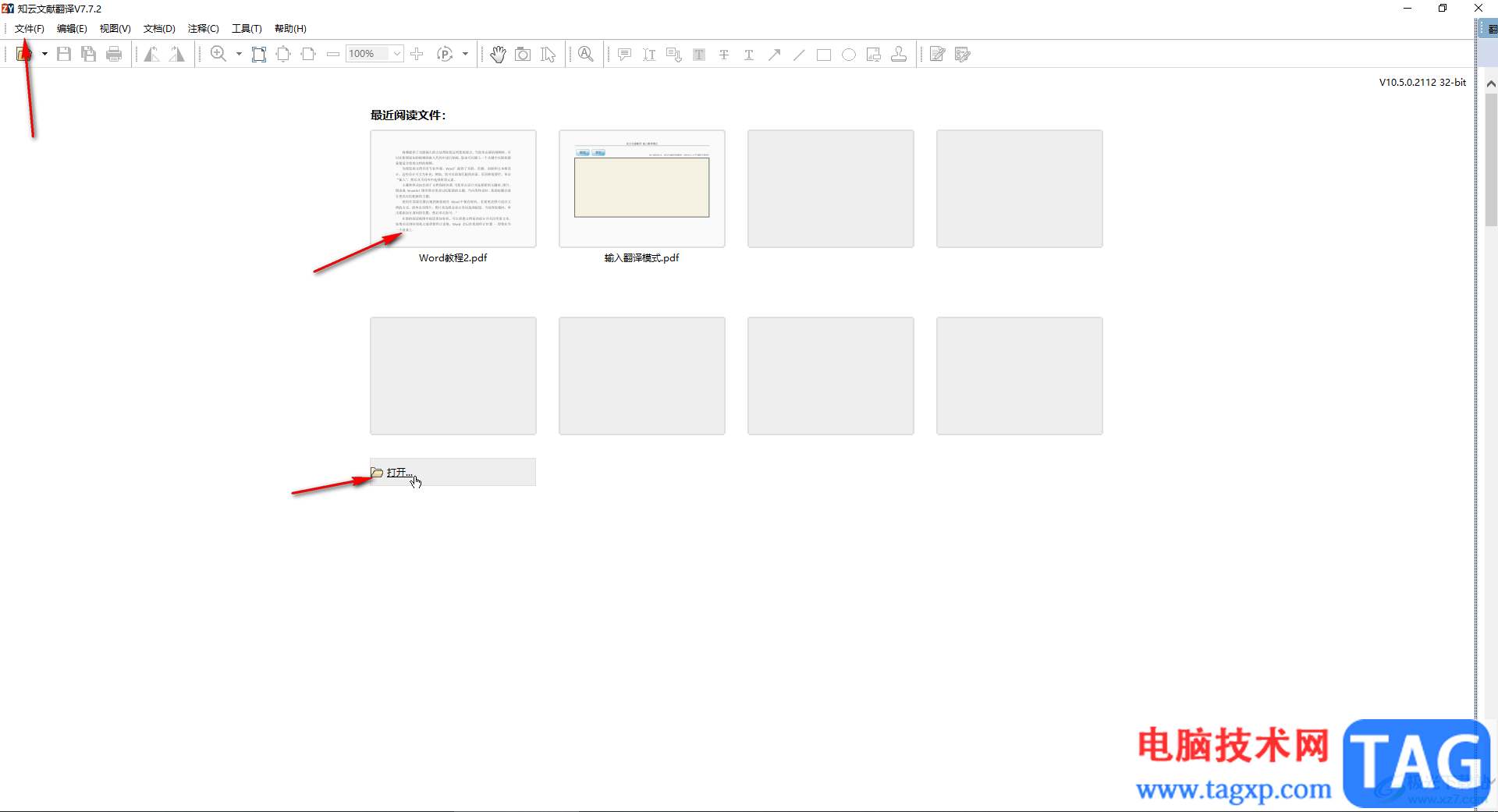
Task: Click the Actual Size page icon
Action: 258,54
